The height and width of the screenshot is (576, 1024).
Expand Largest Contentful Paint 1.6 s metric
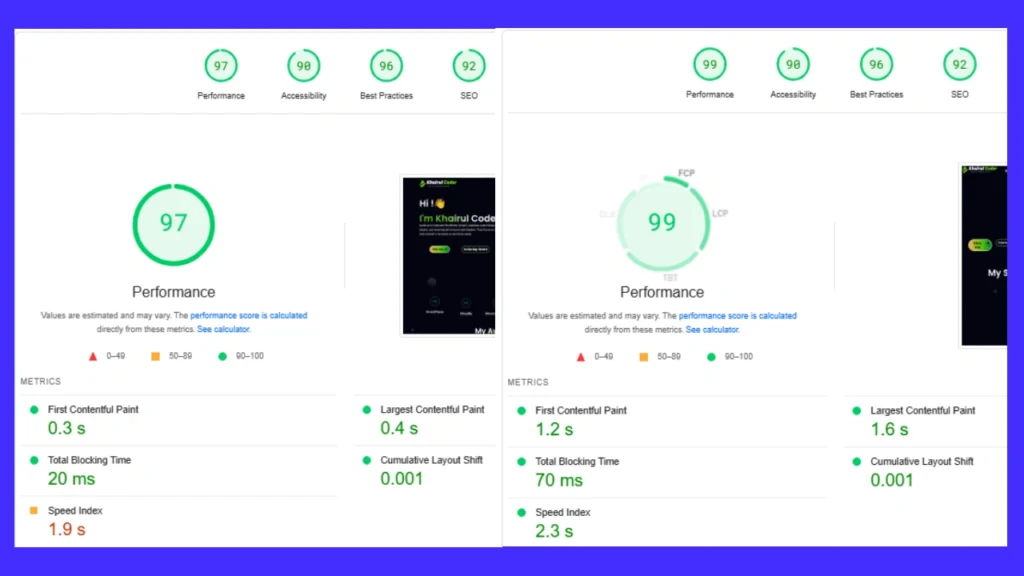[x=925, y=421]
